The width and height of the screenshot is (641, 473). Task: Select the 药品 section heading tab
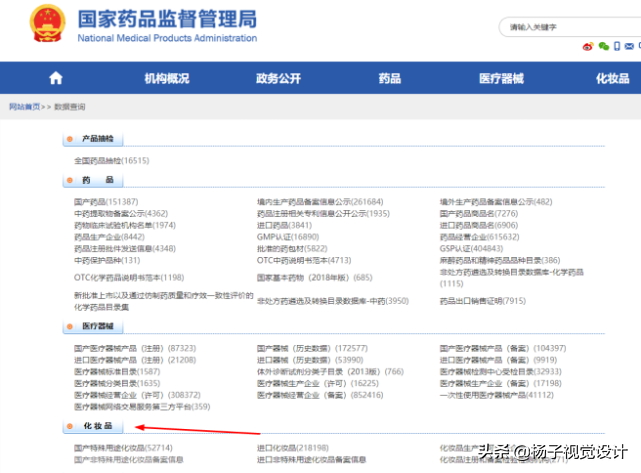click(93, 180)
